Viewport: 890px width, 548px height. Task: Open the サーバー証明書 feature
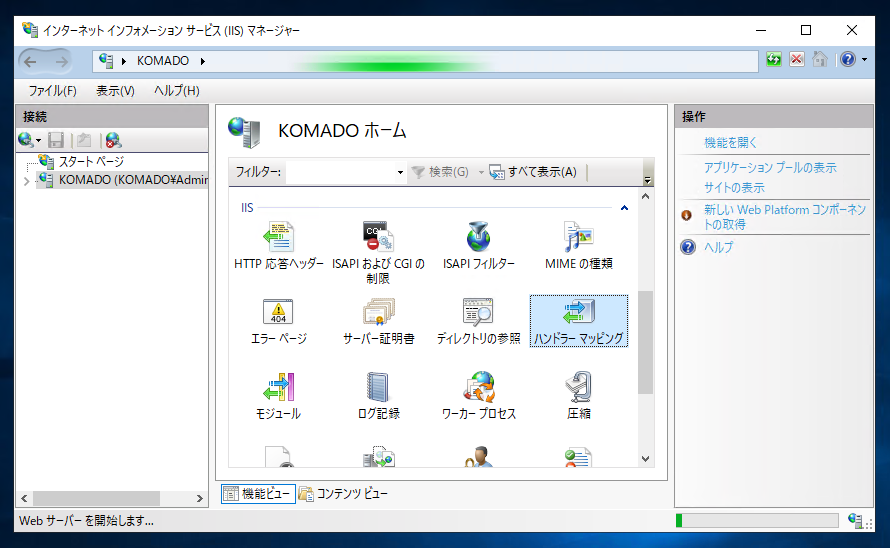click(x=378, y=321)
